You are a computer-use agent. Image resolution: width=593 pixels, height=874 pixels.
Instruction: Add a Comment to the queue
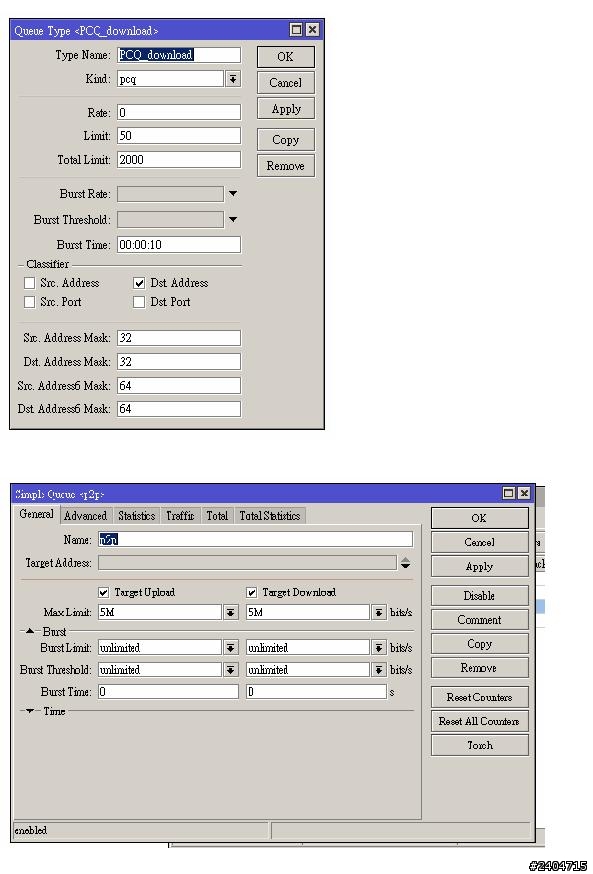pos(479,620)
